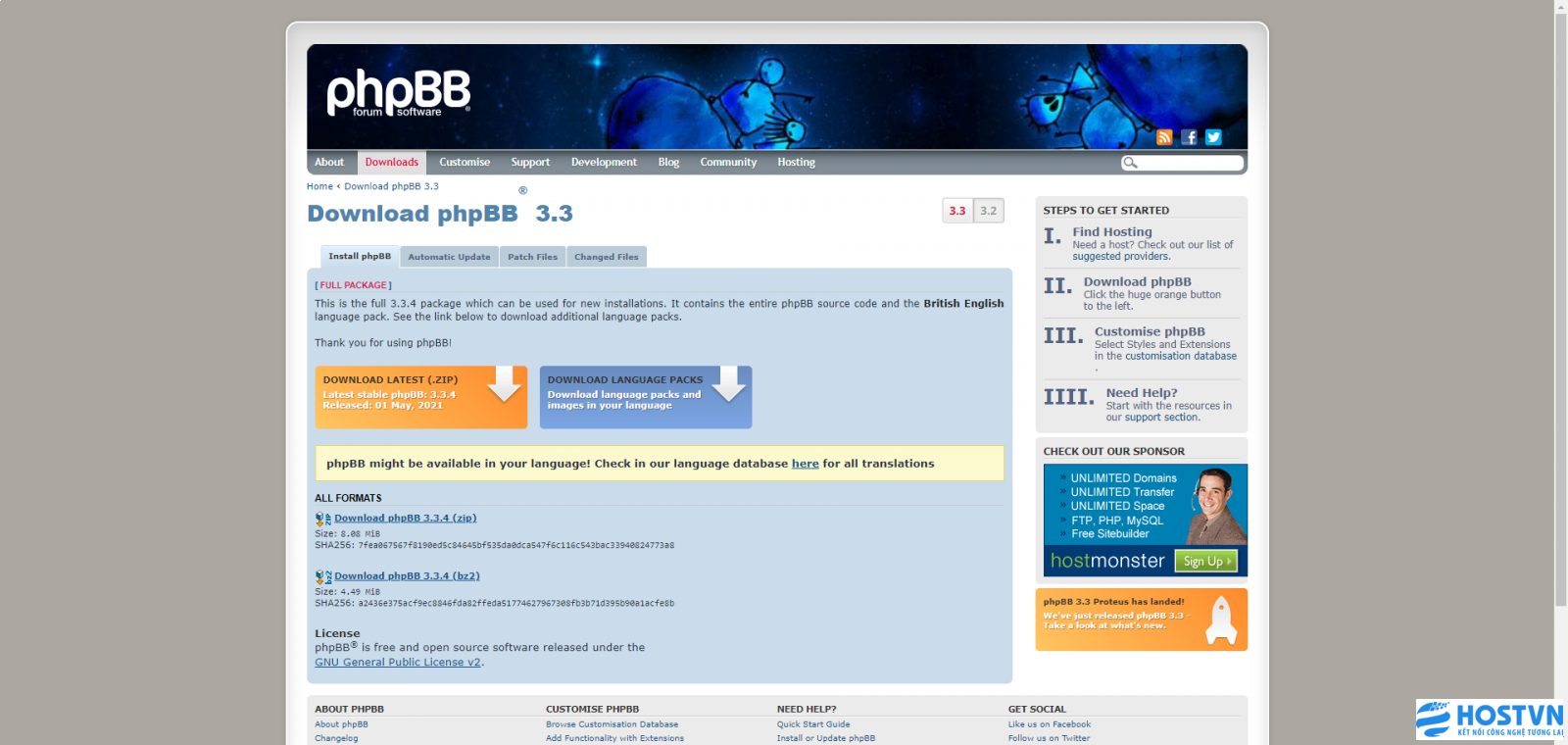1568x745 pixels.
Task: Open the language database 'here' link
Action: [x=806, y=464]
